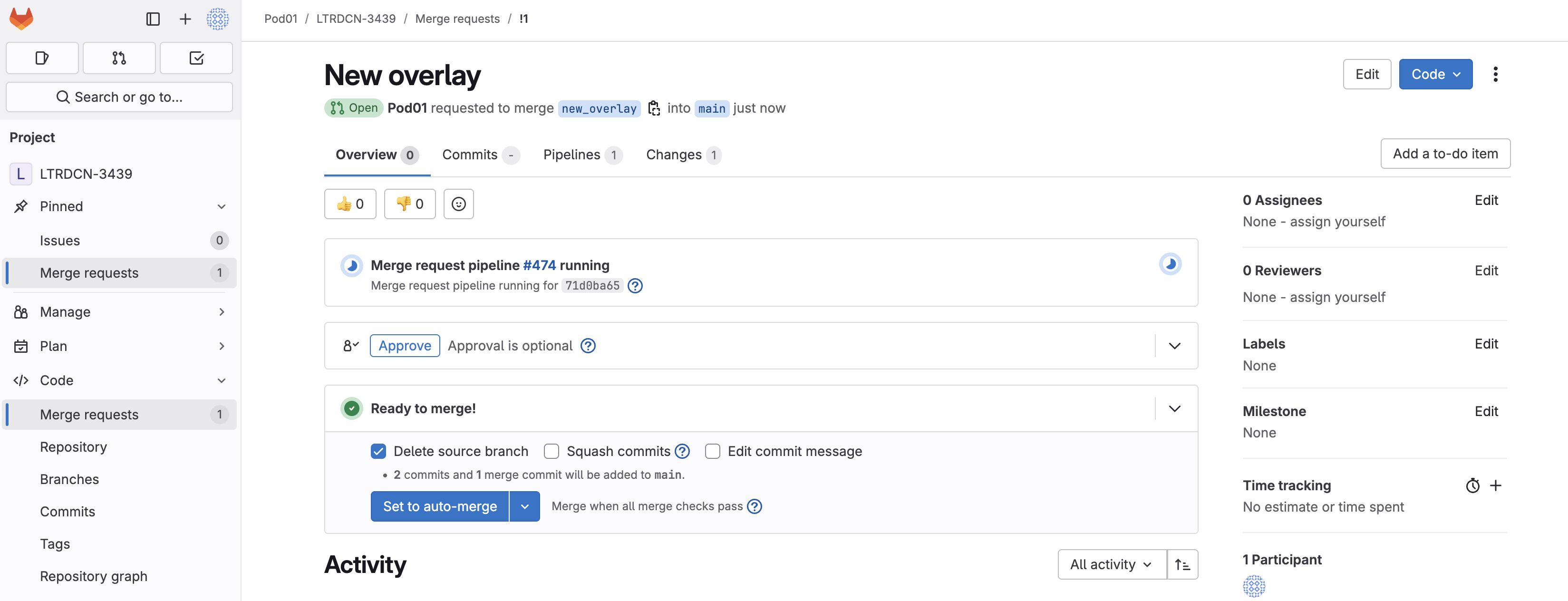Click the Search or go to field
The width and height of the screenshot is (1568, 601).
tap(119, 97)
